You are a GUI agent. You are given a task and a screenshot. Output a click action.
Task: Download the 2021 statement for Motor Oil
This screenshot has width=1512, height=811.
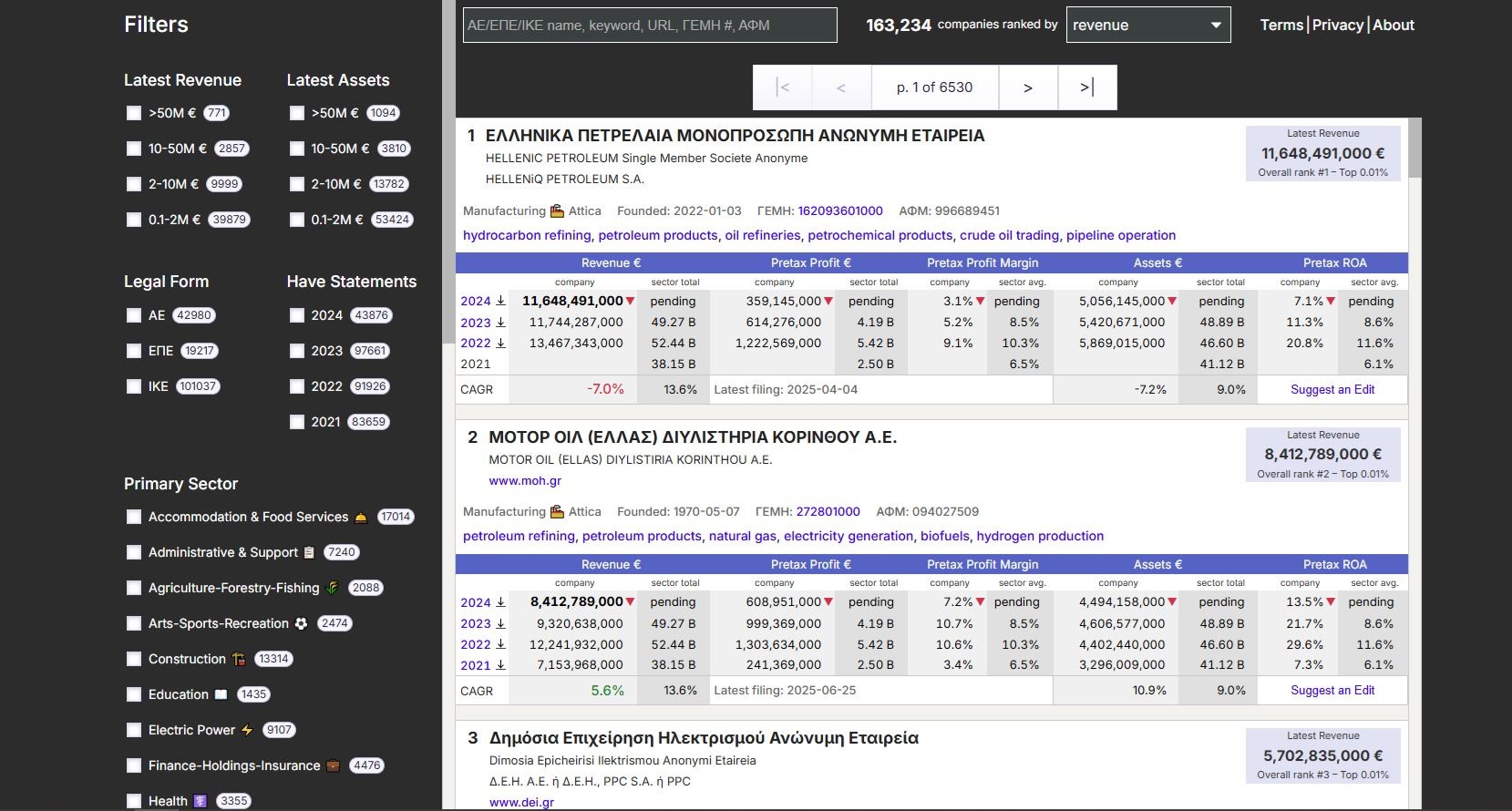tap(500, 665)
